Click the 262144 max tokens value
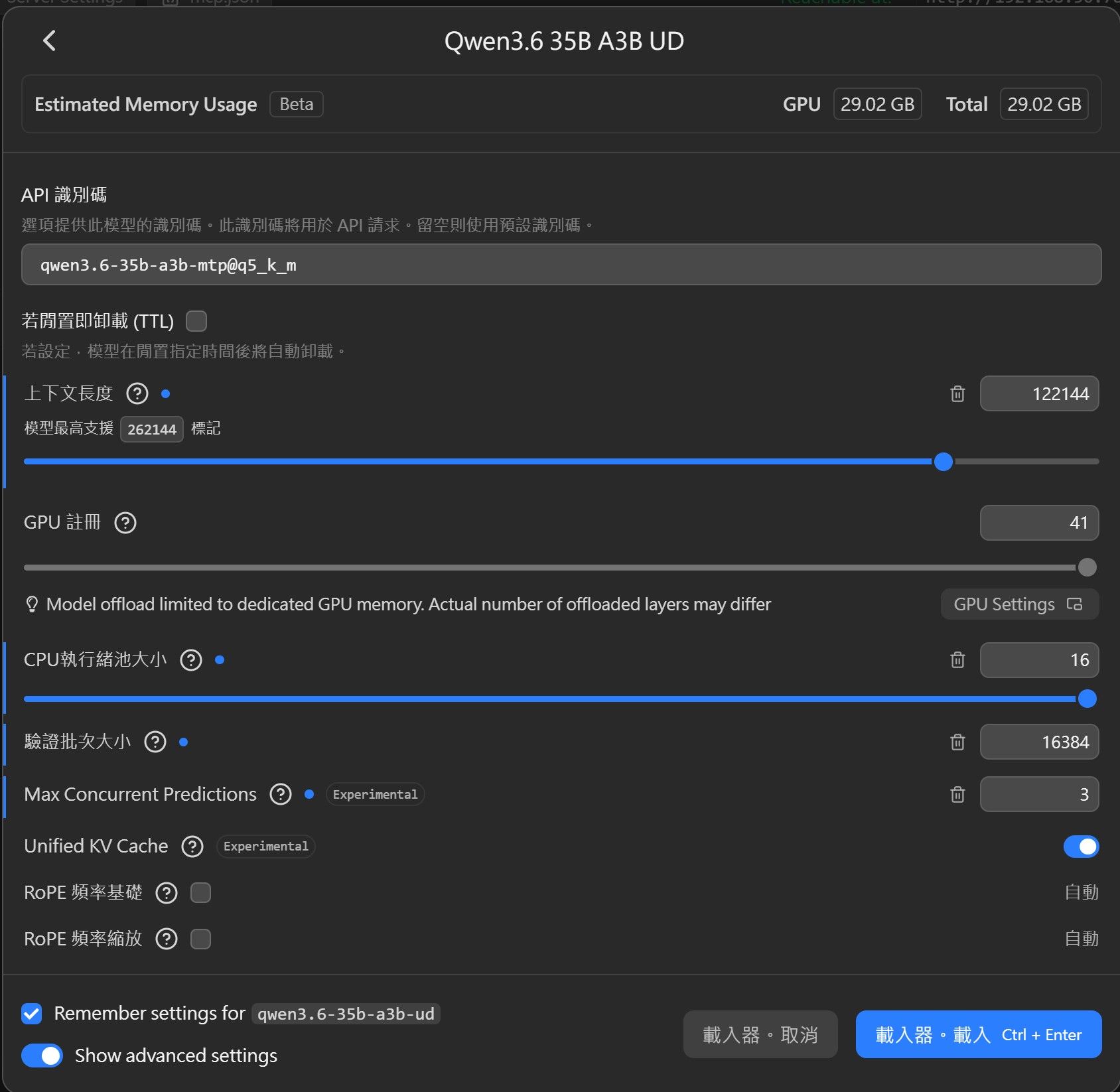Screen dimensions: 1120x1092 (152, 429)
